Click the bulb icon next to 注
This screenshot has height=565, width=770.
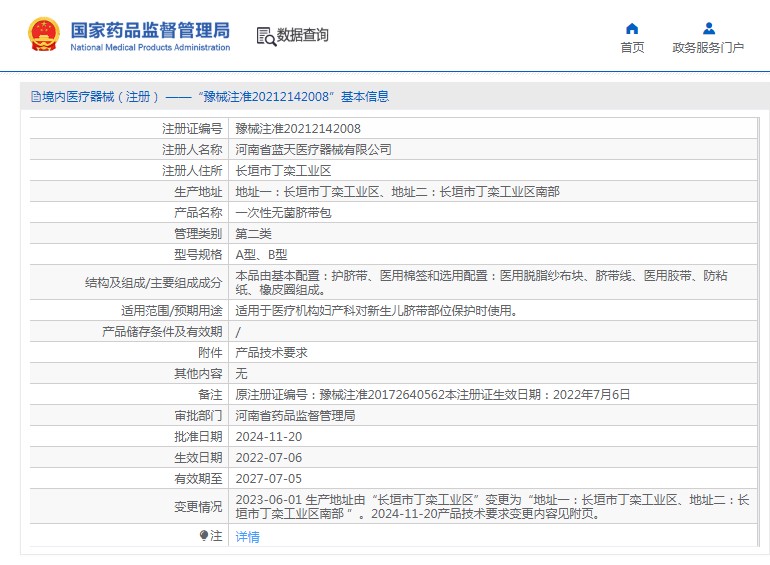click(x=204, y=536)
